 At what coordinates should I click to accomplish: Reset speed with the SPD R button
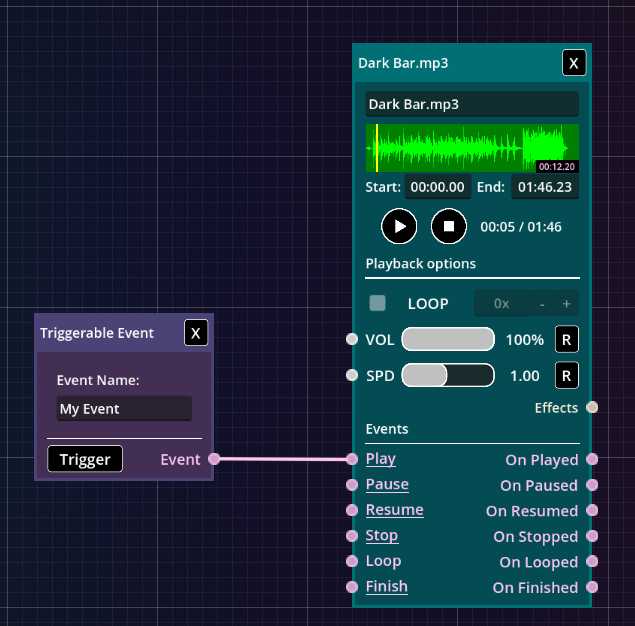pyautogui.click(x=567, y=376)
